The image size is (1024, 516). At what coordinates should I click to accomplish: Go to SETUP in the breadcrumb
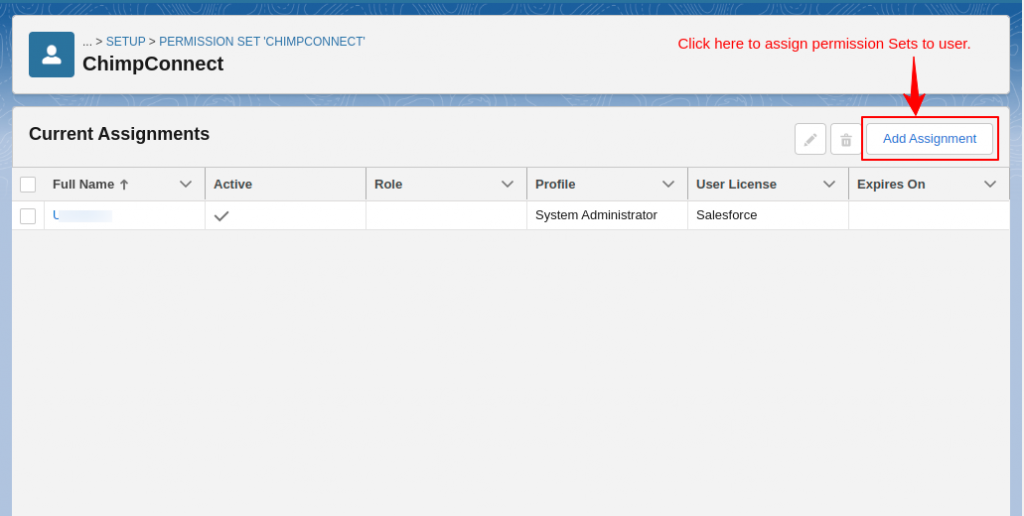coord(126,42)
